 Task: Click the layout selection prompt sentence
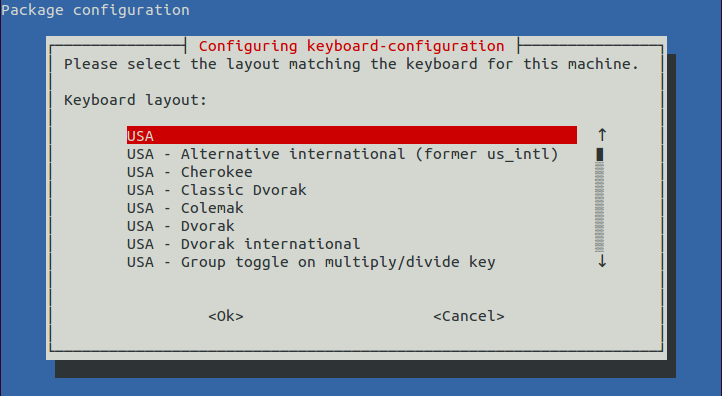click(352, 64)
